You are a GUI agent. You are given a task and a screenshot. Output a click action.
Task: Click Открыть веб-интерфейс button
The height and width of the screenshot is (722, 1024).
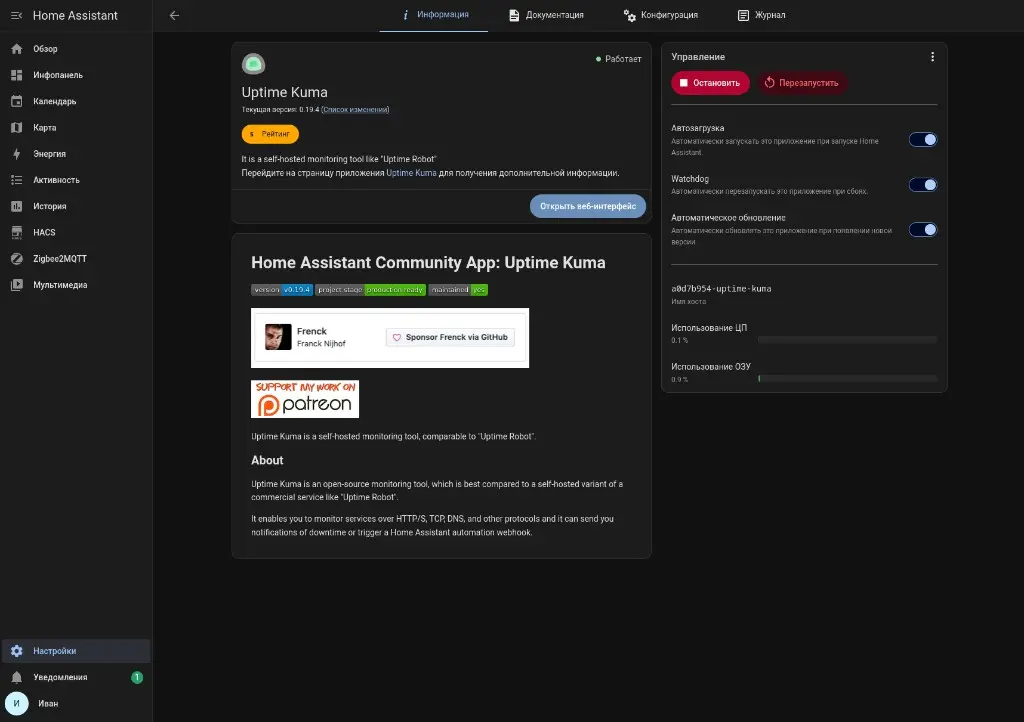pyautogui.click(x=588, y=206)
